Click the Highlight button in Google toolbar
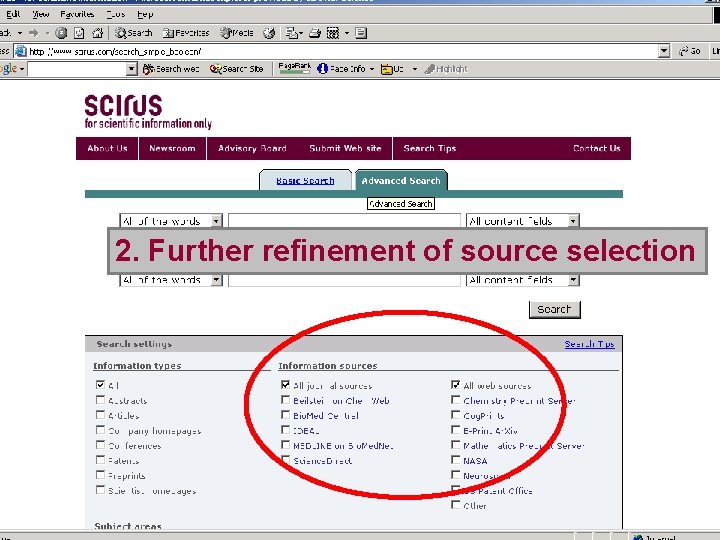Screen dimensions: 720x540 click(x=446, y=69)
